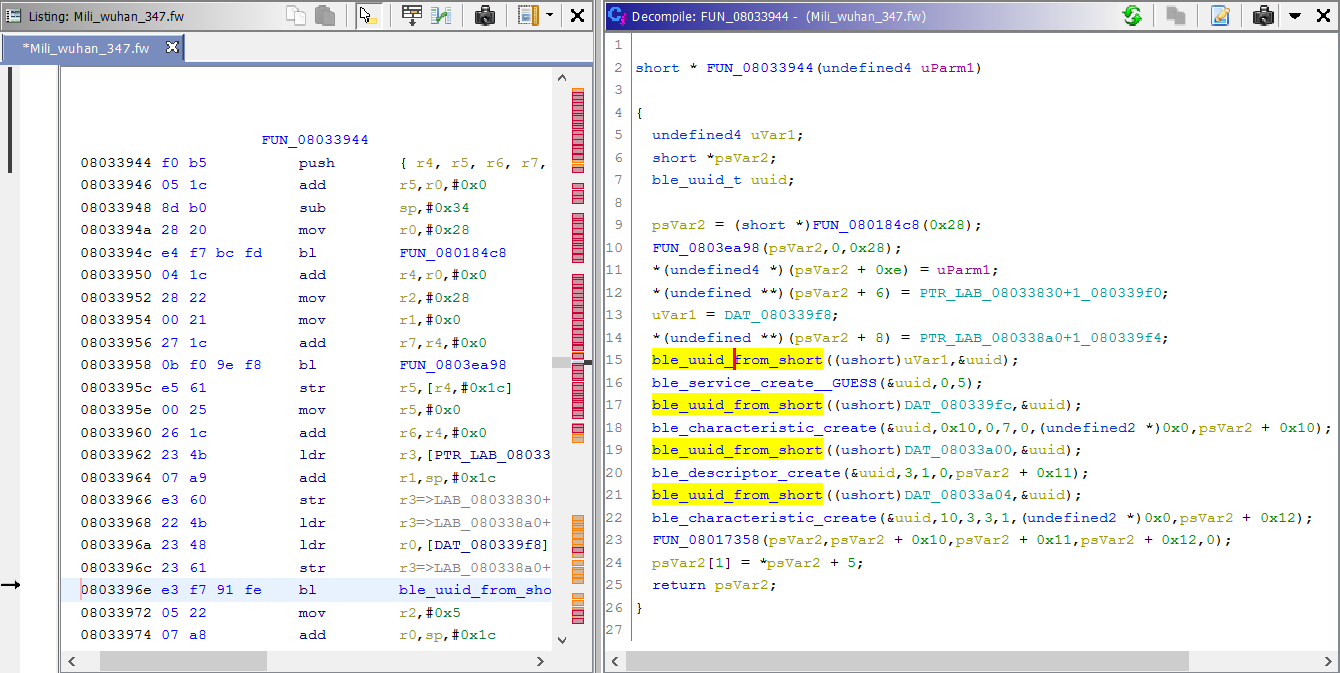
Task: Open dropdown arrow next to margin icon
Action: coord(550,15)
